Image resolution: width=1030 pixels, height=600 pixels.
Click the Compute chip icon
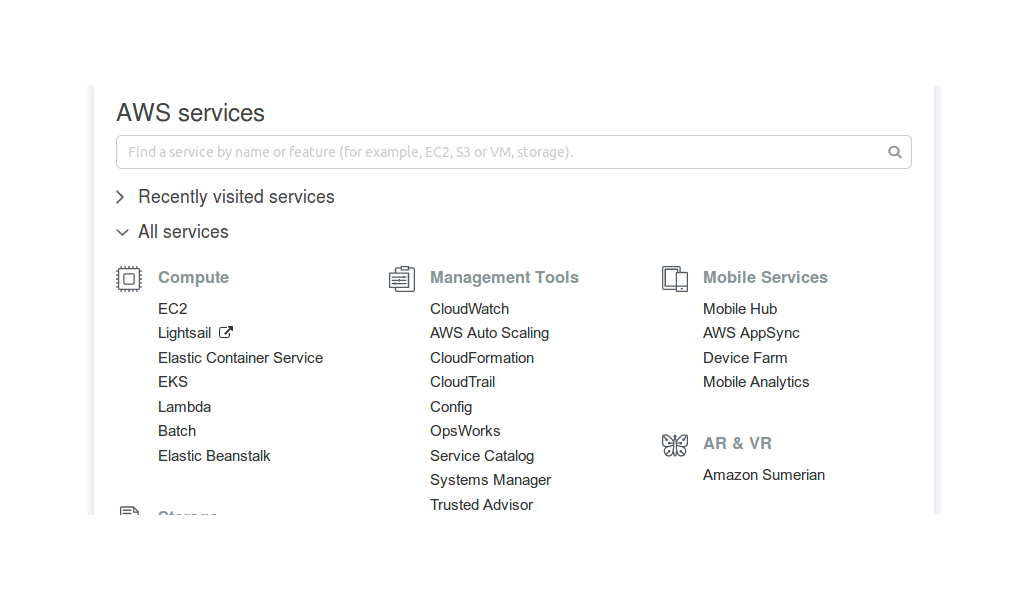click(129, 279)
